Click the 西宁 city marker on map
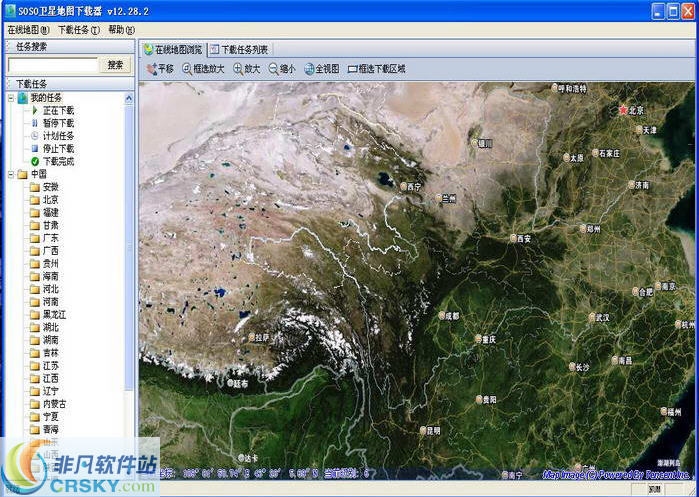The image size is (699, 497). coord(403,186)
